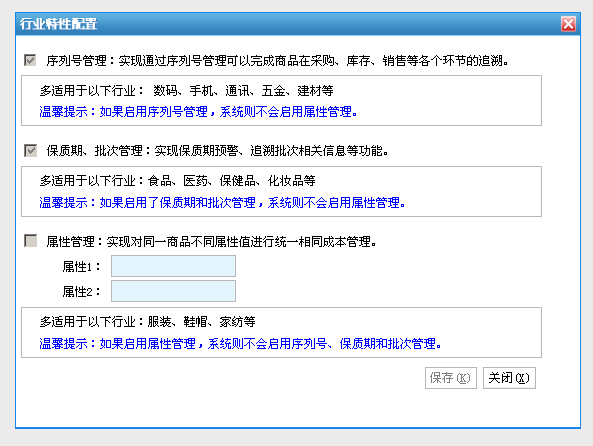Click the 食品、医药、保健品 industries line
This screenshot has width=593, height=446.
177,181
